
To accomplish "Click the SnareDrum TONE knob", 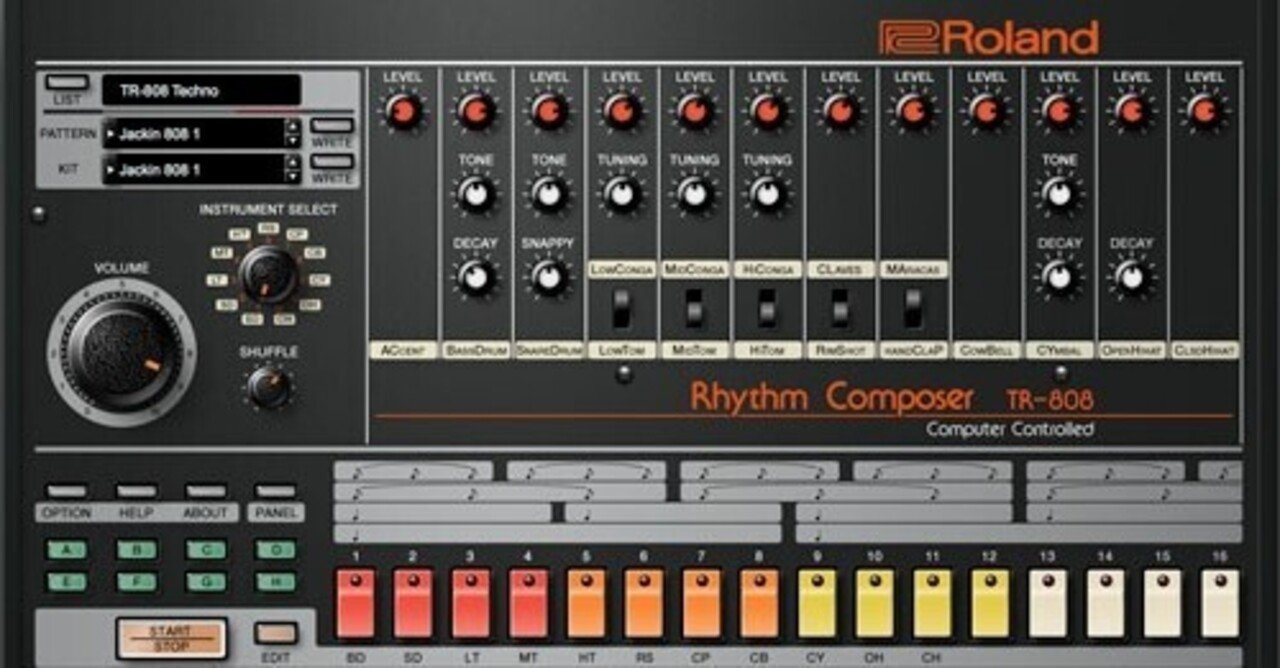I will 548,194.
